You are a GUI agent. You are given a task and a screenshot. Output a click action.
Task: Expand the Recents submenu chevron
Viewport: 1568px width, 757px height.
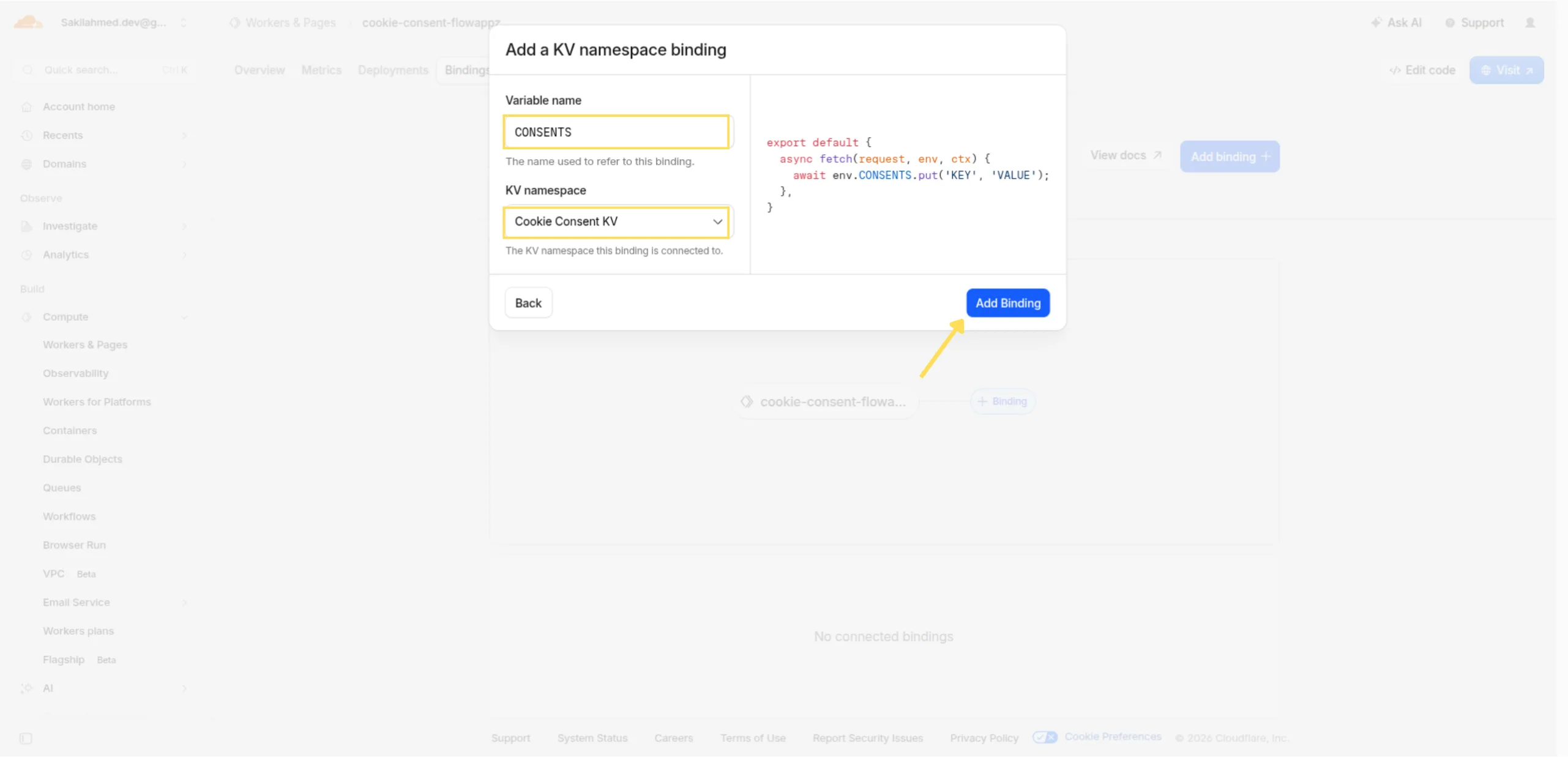[x=184, y=135]
